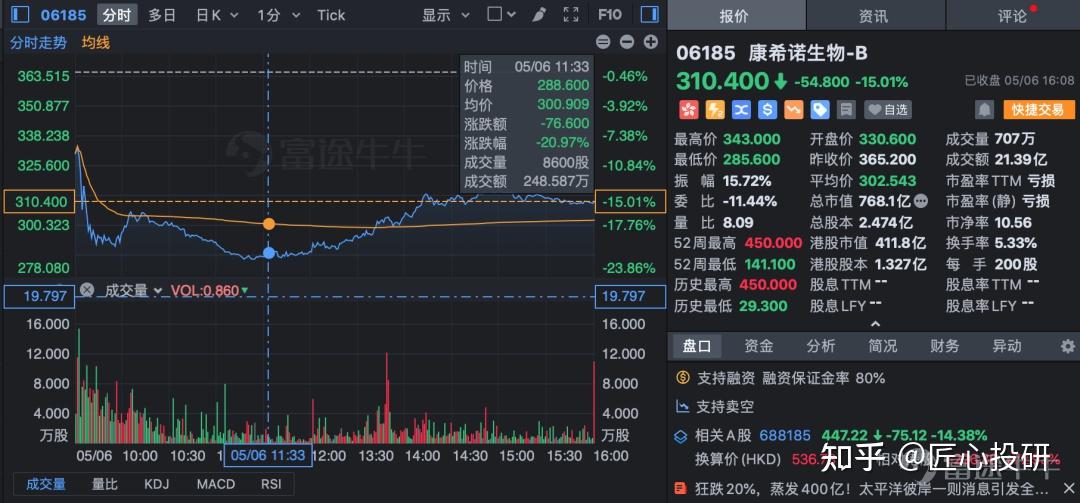Screen dimensions: 1080x503
Task: Click the 换手率 5.33% value
Action: click(1017, 243)
